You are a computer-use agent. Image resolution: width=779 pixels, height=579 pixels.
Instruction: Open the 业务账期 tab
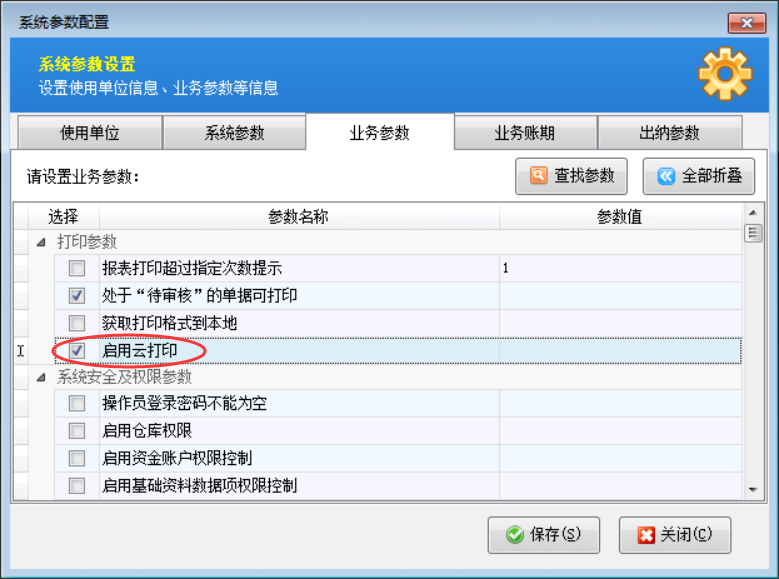pyautogui.click(x=525, y=134)
